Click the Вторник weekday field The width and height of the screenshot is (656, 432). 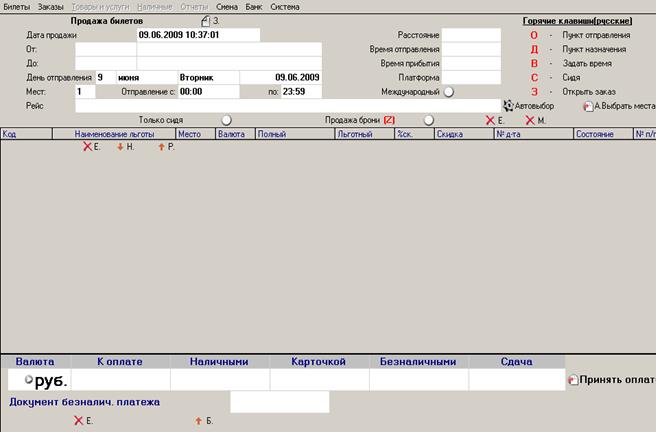coord(209,77)
